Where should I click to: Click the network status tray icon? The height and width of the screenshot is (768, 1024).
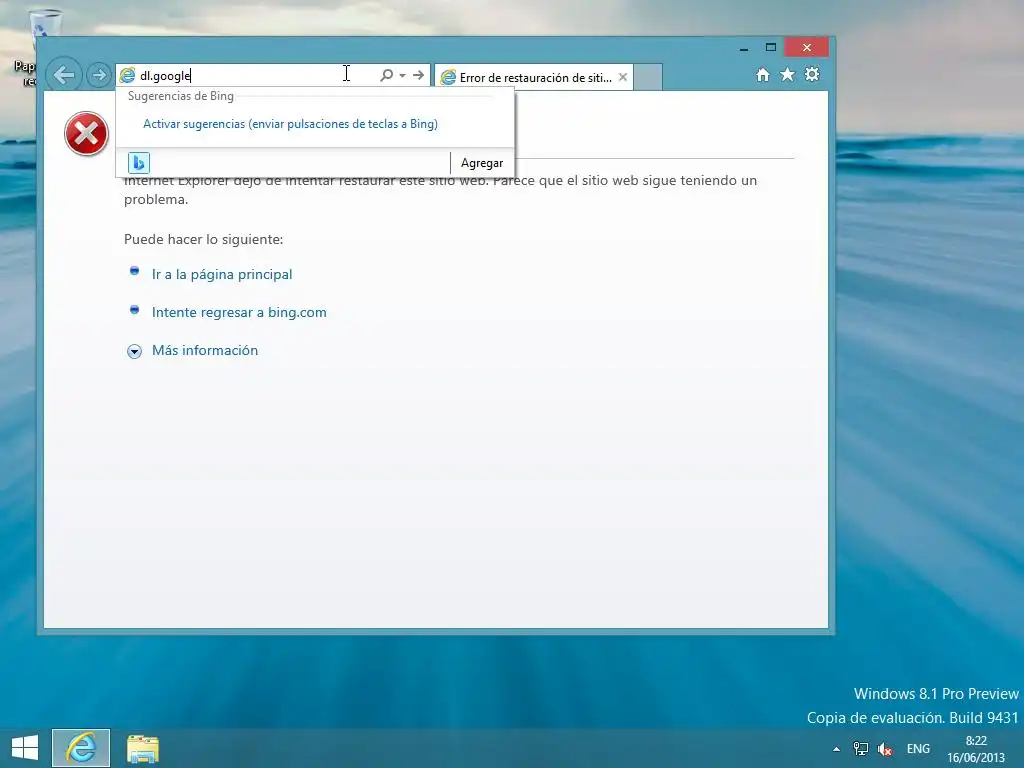point(861,749)
